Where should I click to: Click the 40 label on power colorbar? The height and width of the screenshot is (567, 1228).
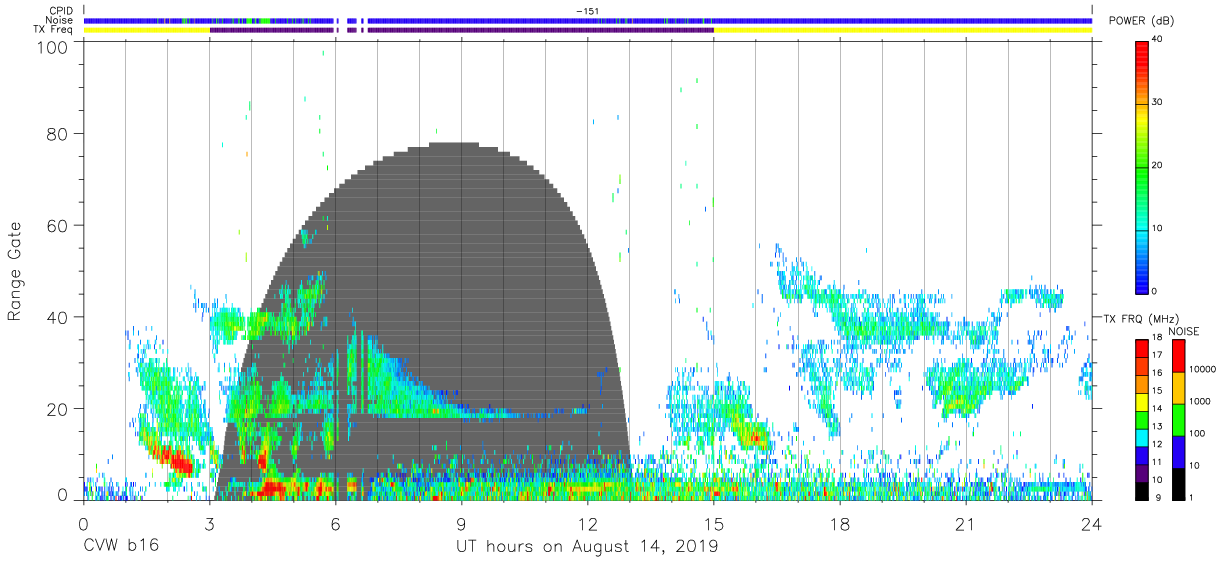(x=1159, y=39)
